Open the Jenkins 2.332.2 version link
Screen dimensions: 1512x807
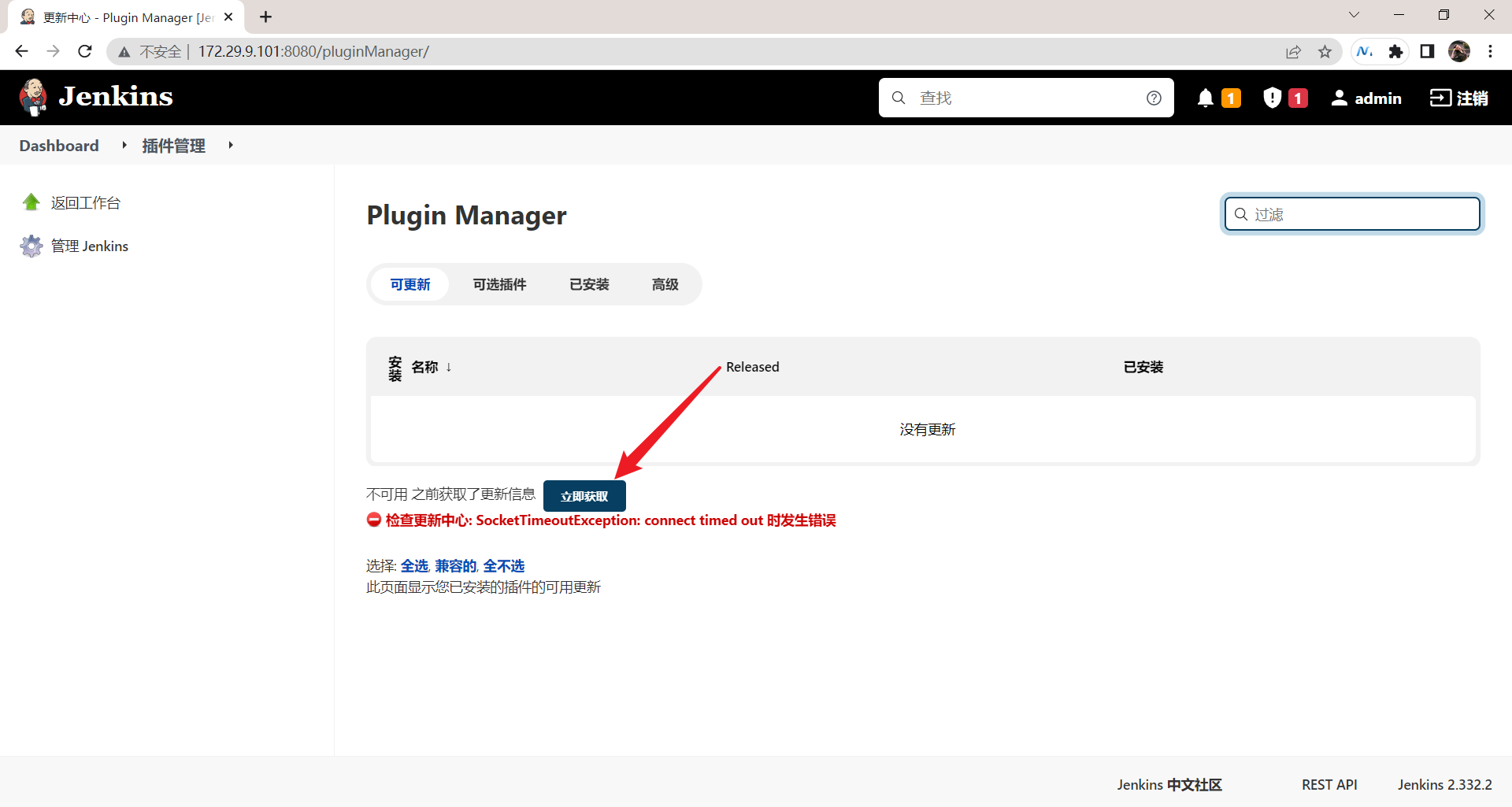click(1445, 784)
